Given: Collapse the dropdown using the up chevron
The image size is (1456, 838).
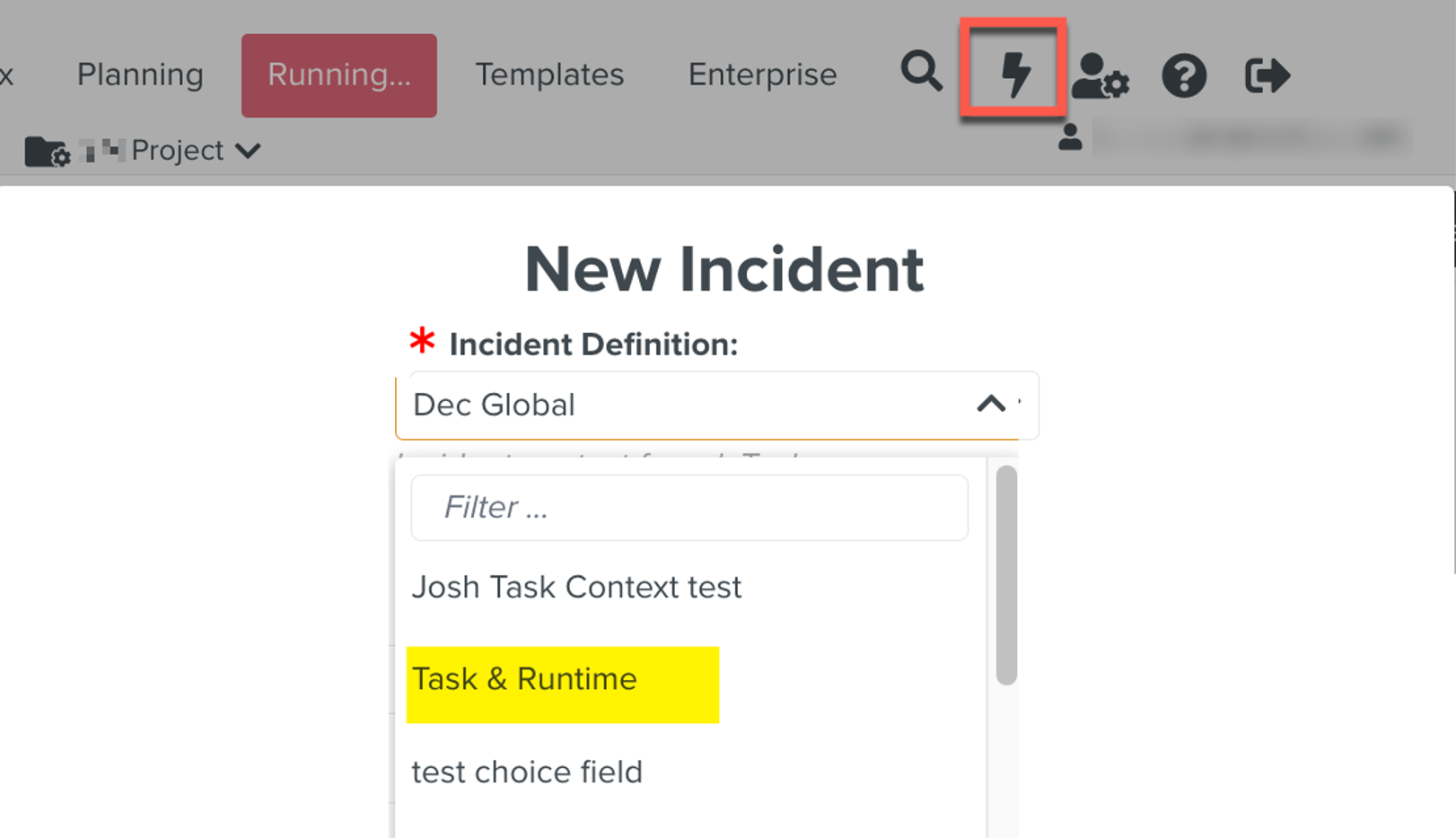Looking at the screenshot, I should (x=991, y=405).
